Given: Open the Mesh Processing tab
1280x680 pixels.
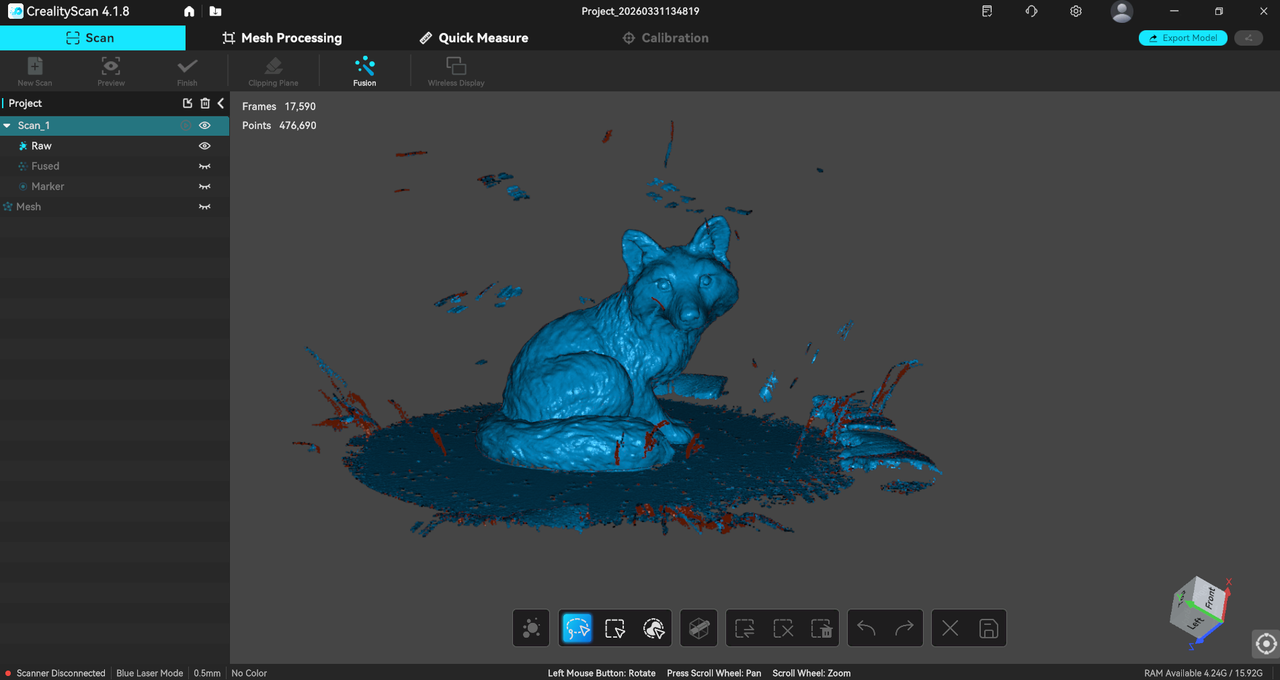Looking at the screenshot, I should (282, 38).
